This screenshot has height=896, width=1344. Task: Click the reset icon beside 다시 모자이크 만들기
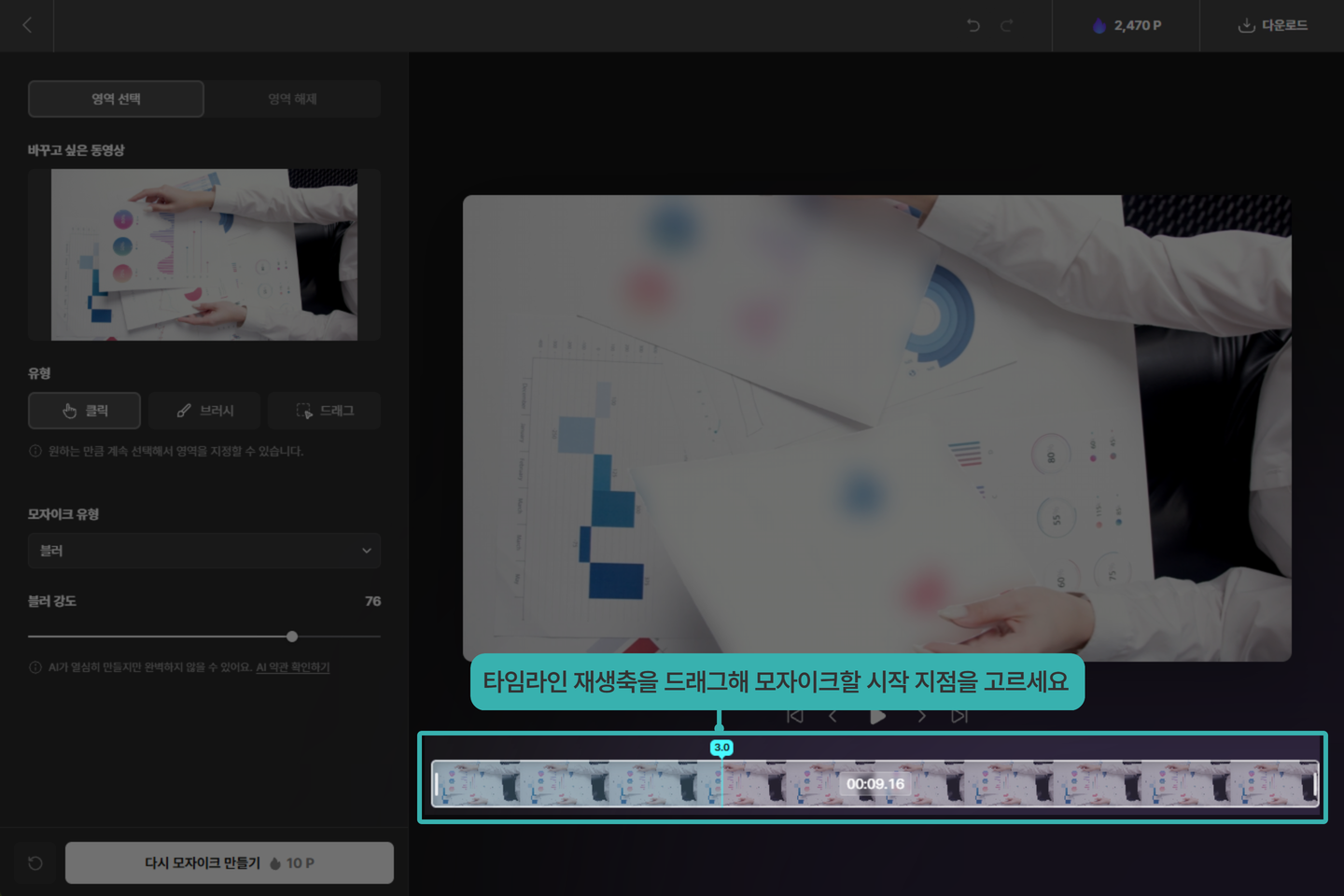35,863
